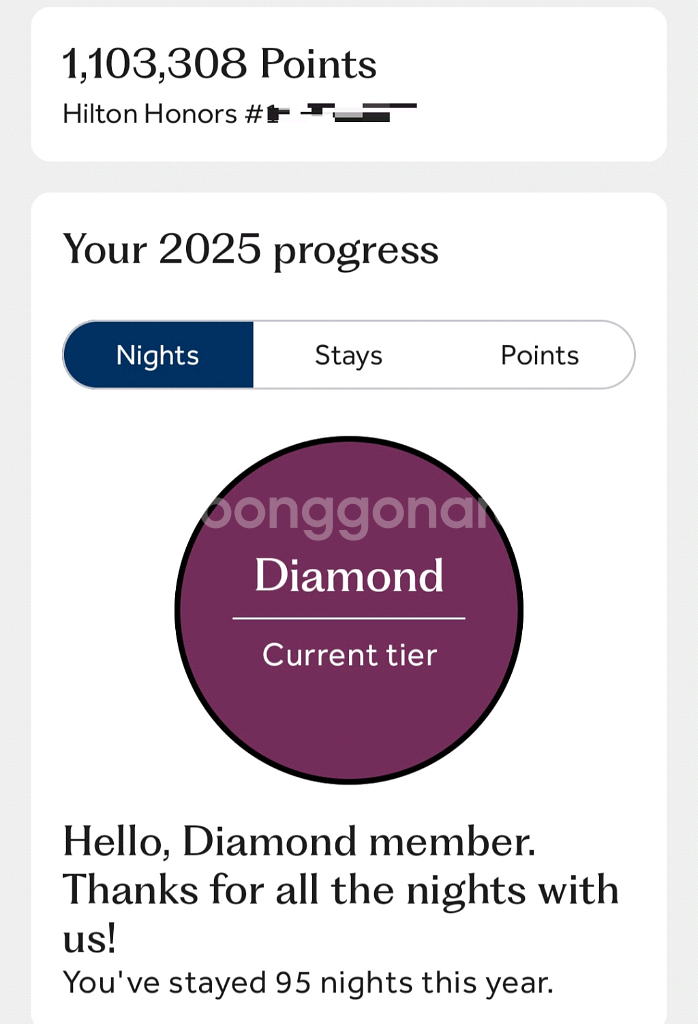
Task: Tap the divider line under Diamond
Action: pos(349,619)
